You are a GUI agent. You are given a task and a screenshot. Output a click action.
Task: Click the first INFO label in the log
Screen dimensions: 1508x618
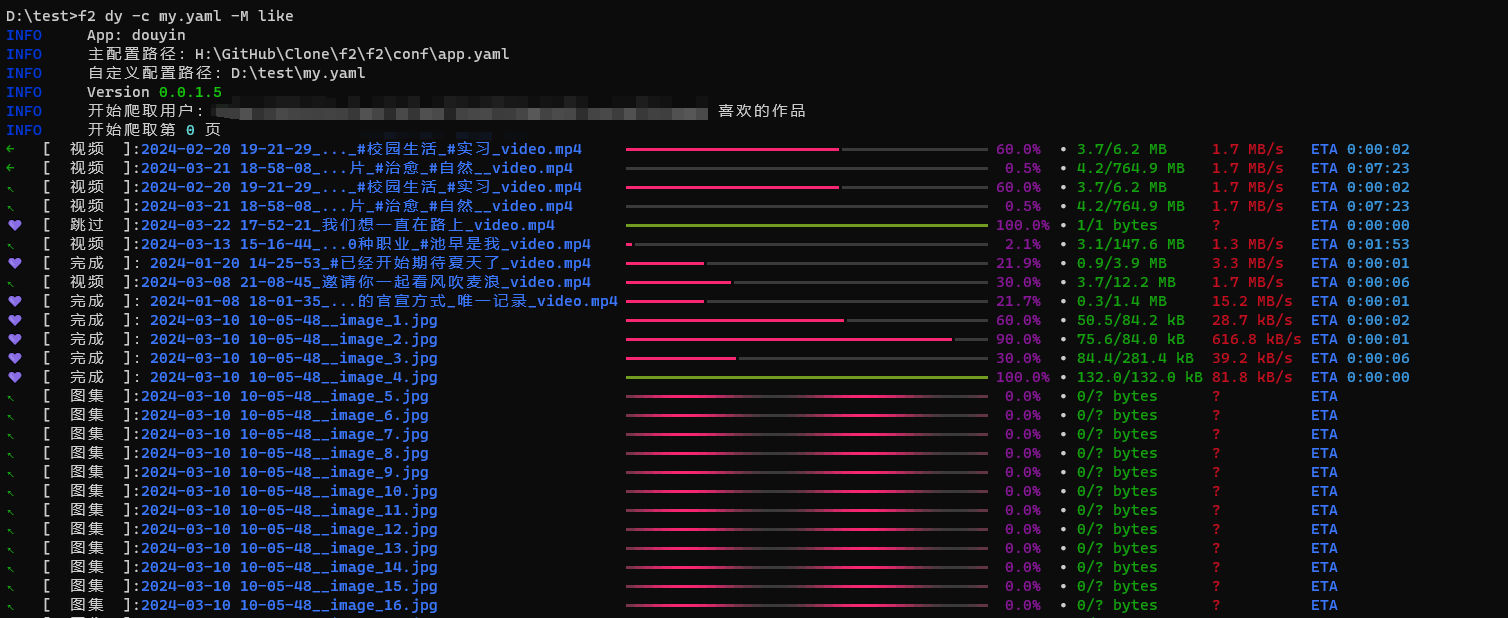point(24,34)
